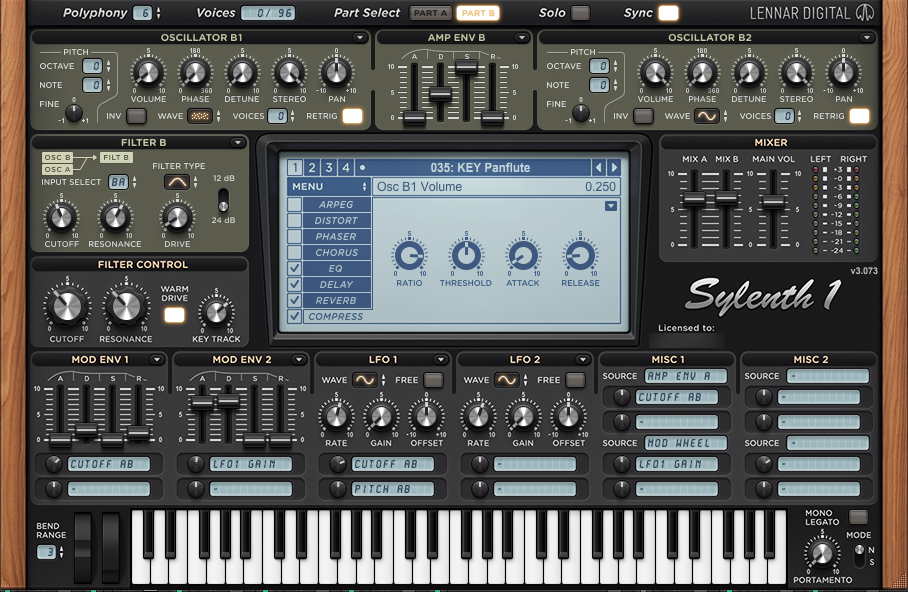Open the Oscillator B2 section dropdown
The image size is (908, 592).
pyautogui.click(x=866, y=38)
